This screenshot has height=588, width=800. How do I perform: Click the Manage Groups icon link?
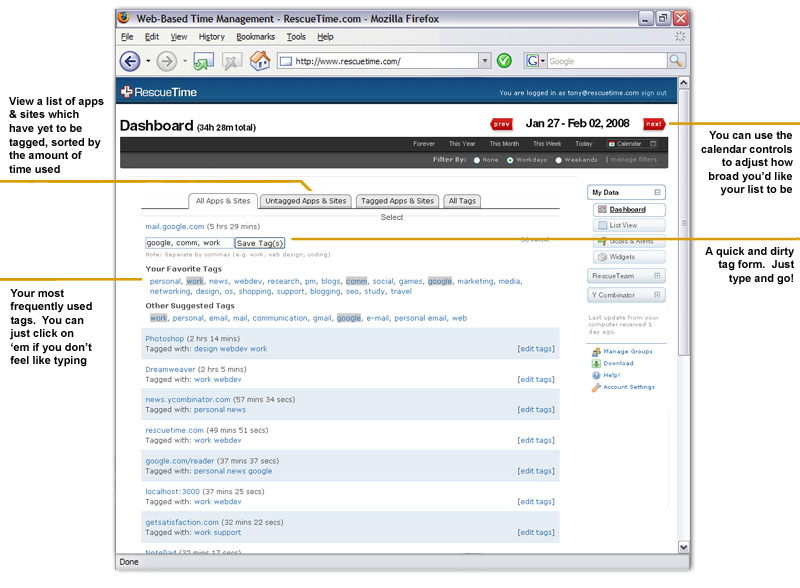click(x=622, y=352)
